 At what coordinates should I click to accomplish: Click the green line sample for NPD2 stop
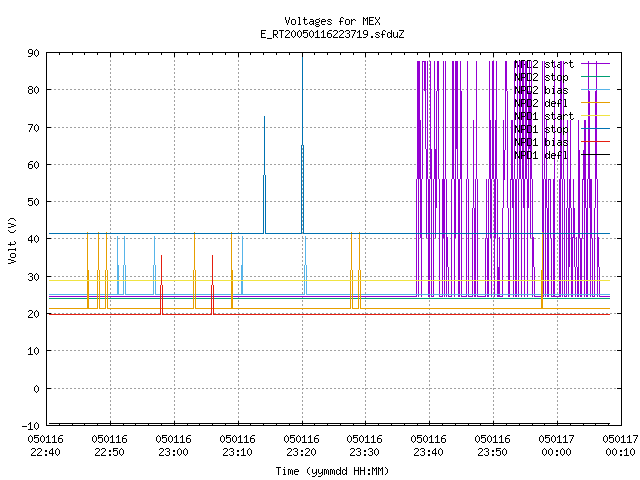[596, 77]
